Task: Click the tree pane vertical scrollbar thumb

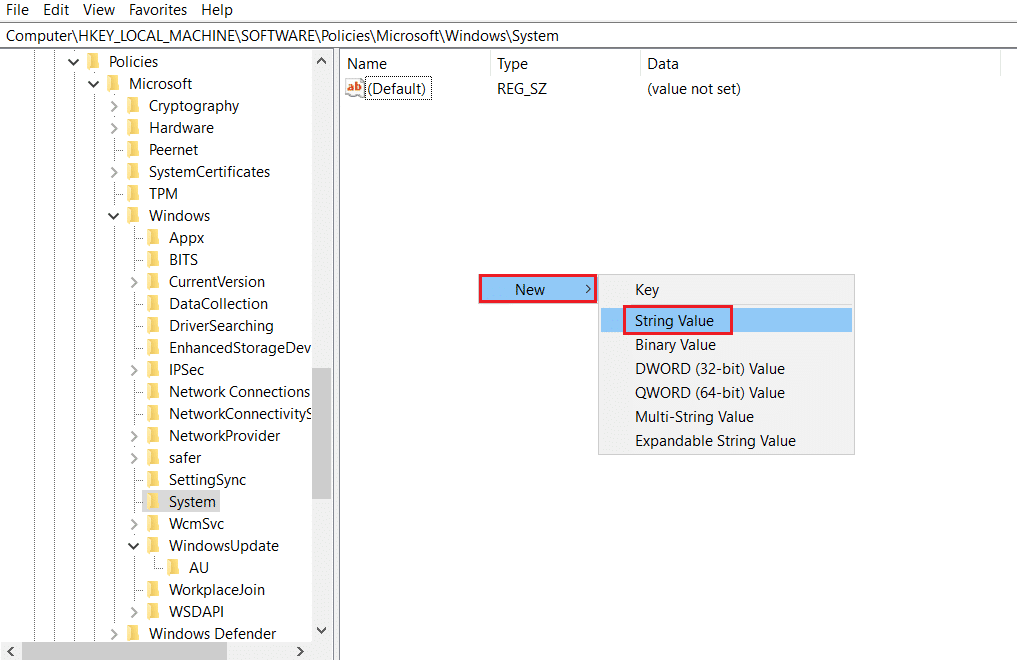Action: tap(321, 433)
